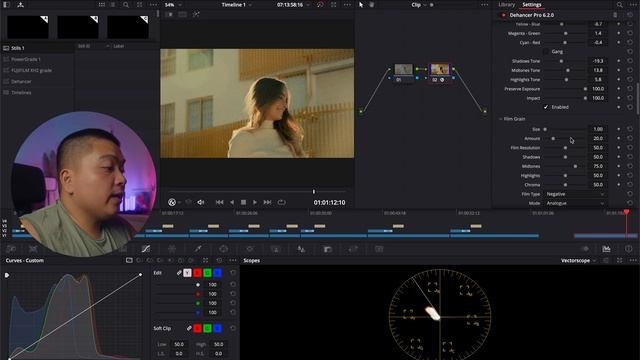Reset the Film Grain Amount parameter
This screenshot has width=640, height=360.
click(630, 138)
